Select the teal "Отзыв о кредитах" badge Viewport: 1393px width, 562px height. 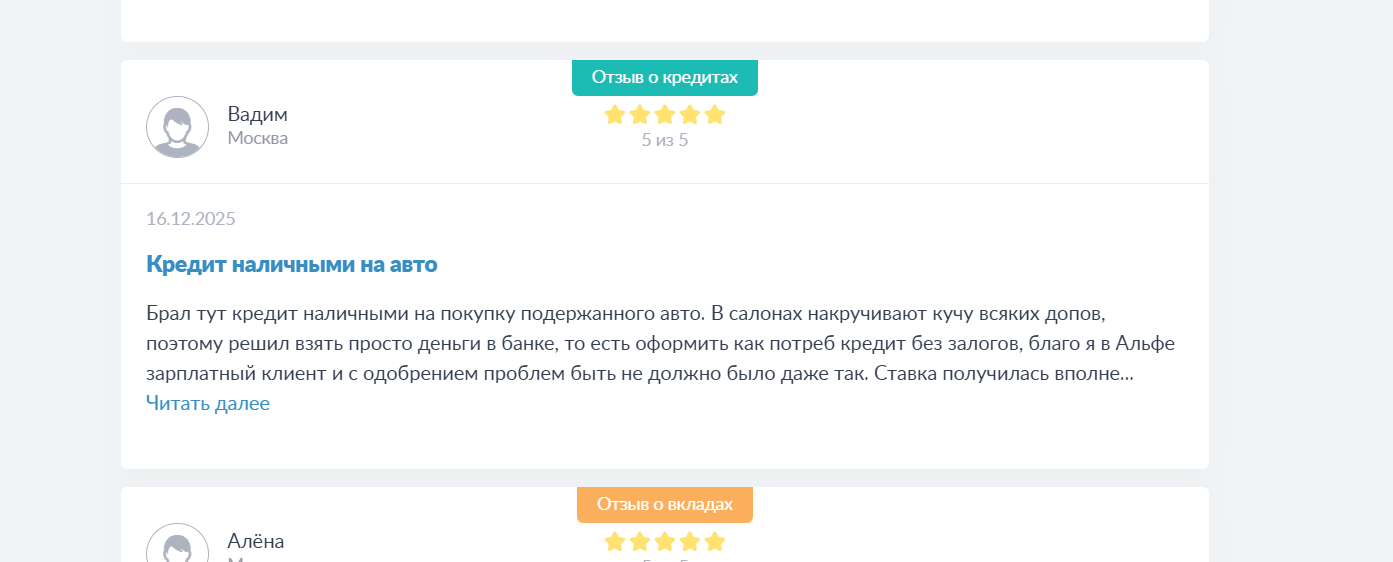[665, 77]
